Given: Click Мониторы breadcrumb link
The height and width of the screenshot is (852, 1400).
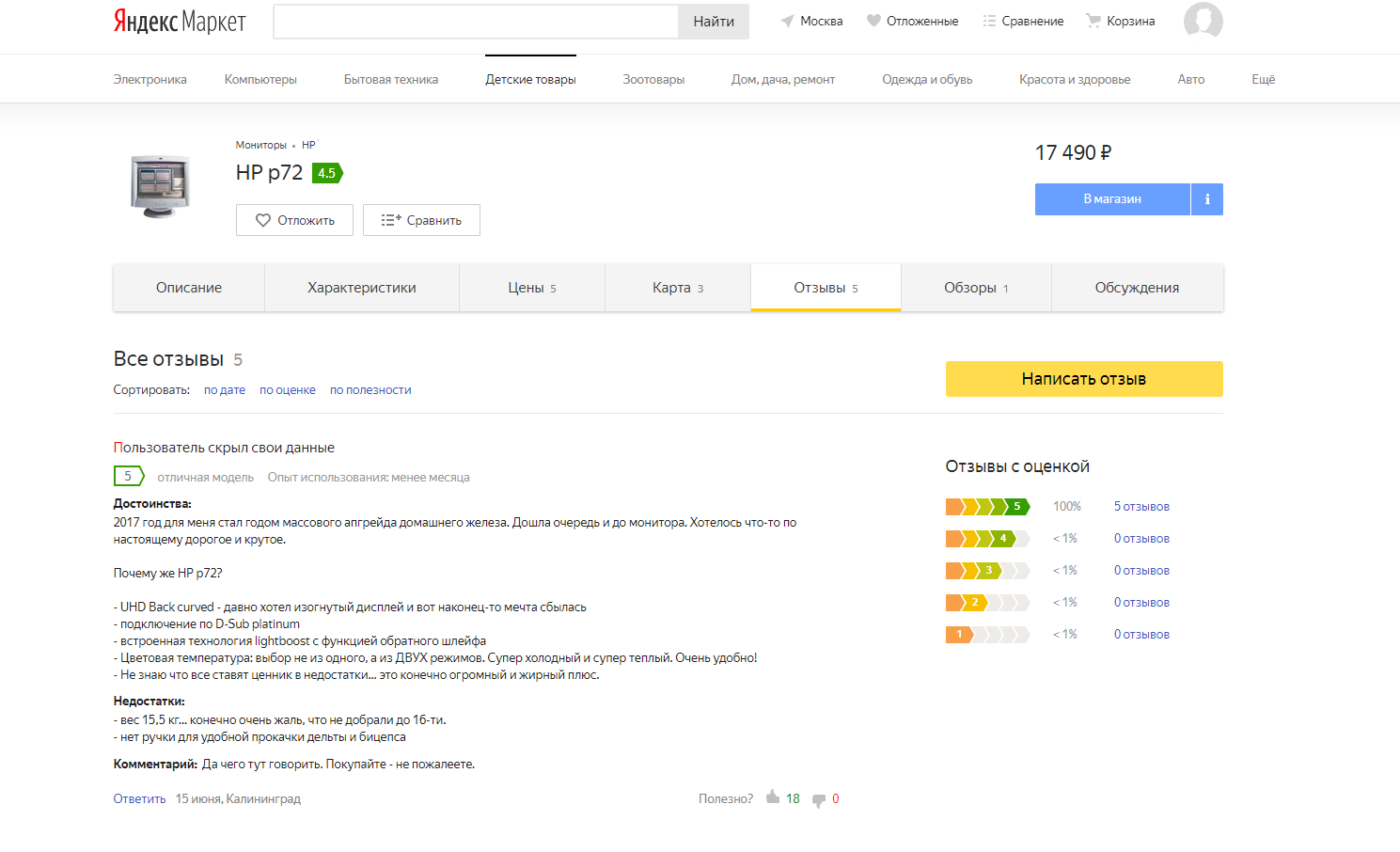Looking at the screenshot, I should coord(260,145).
